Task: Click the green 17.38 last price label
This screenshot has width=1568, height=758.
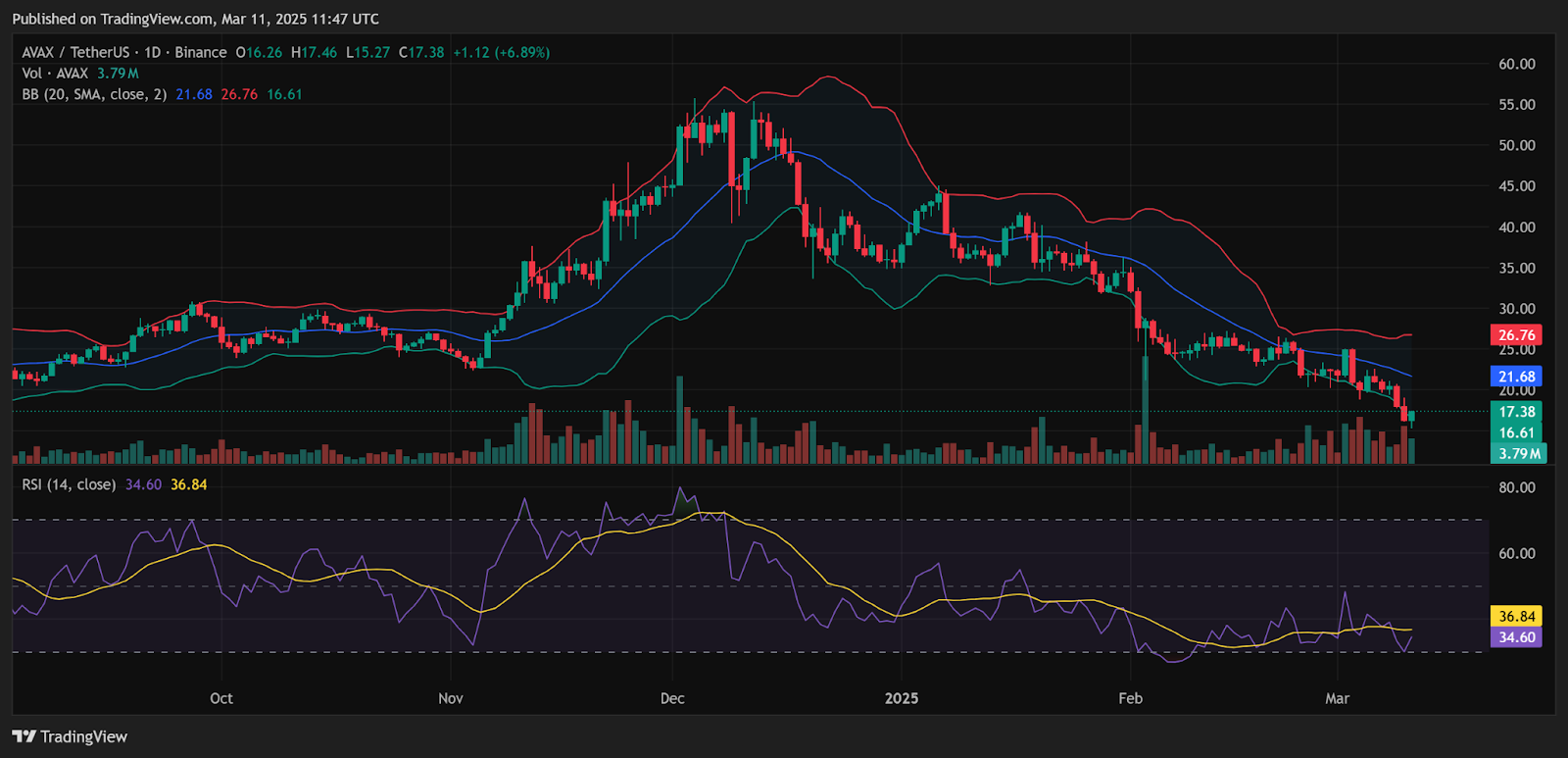Action: point(1516,412)
